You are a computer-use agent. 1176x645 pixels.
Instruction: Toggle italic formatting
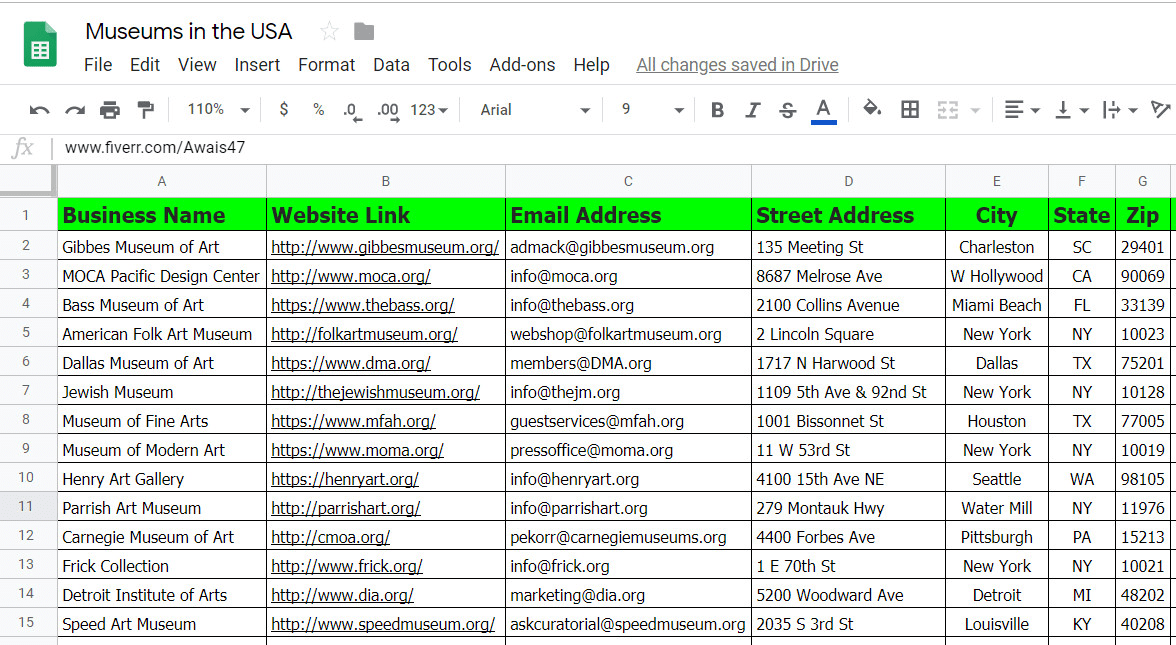pos(752,109)
